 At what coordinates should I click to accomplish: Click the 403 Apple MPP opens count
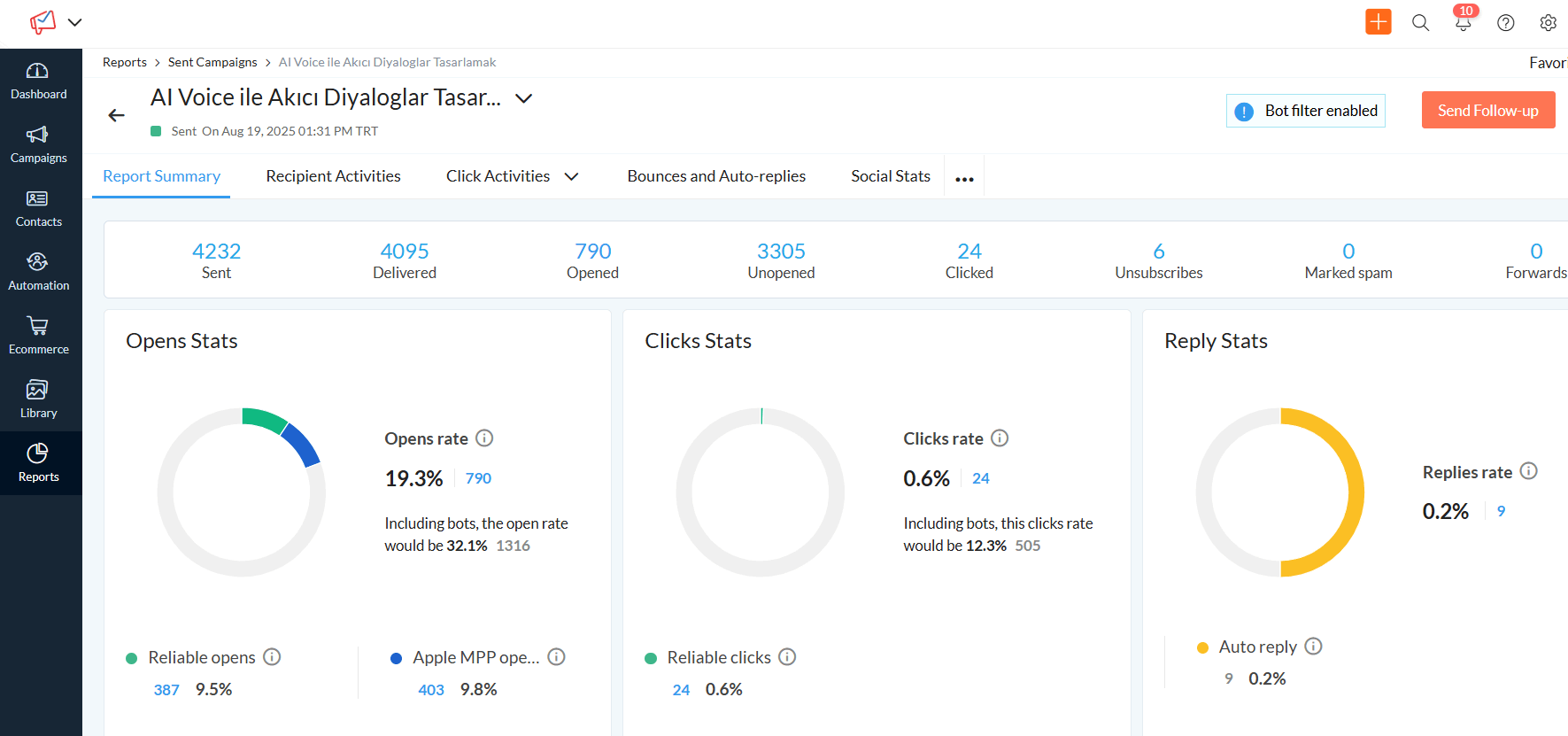click(x=431, y=690)
